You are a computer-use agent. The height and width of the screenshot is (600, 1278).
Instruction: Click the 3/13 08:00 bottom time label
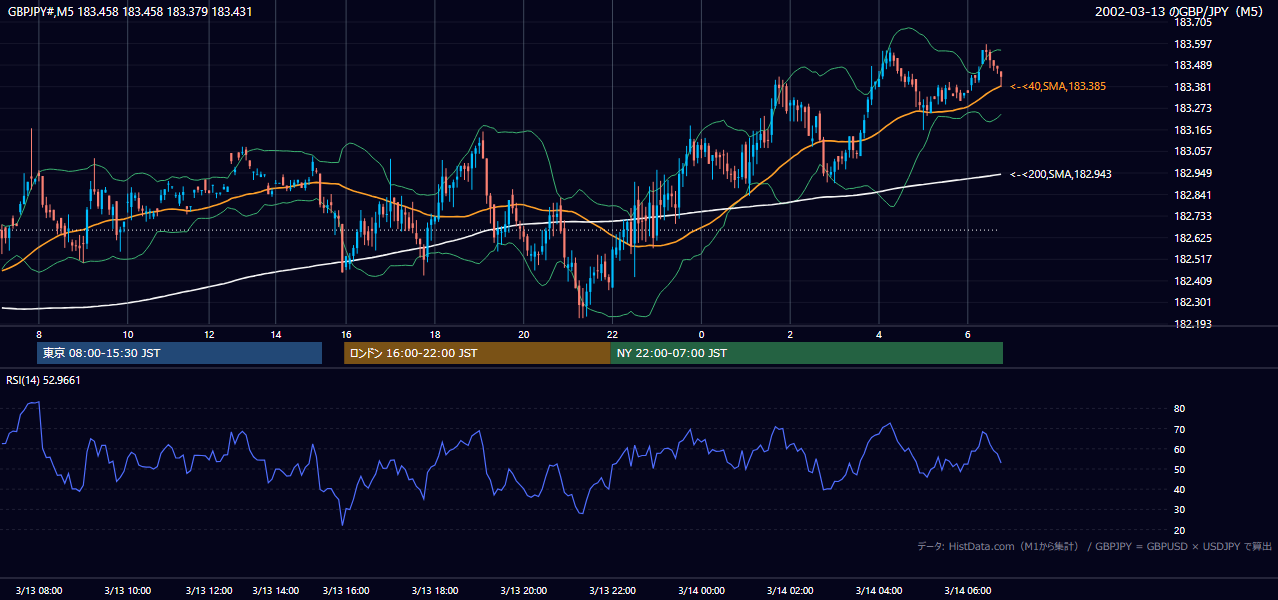coord(39,591)
